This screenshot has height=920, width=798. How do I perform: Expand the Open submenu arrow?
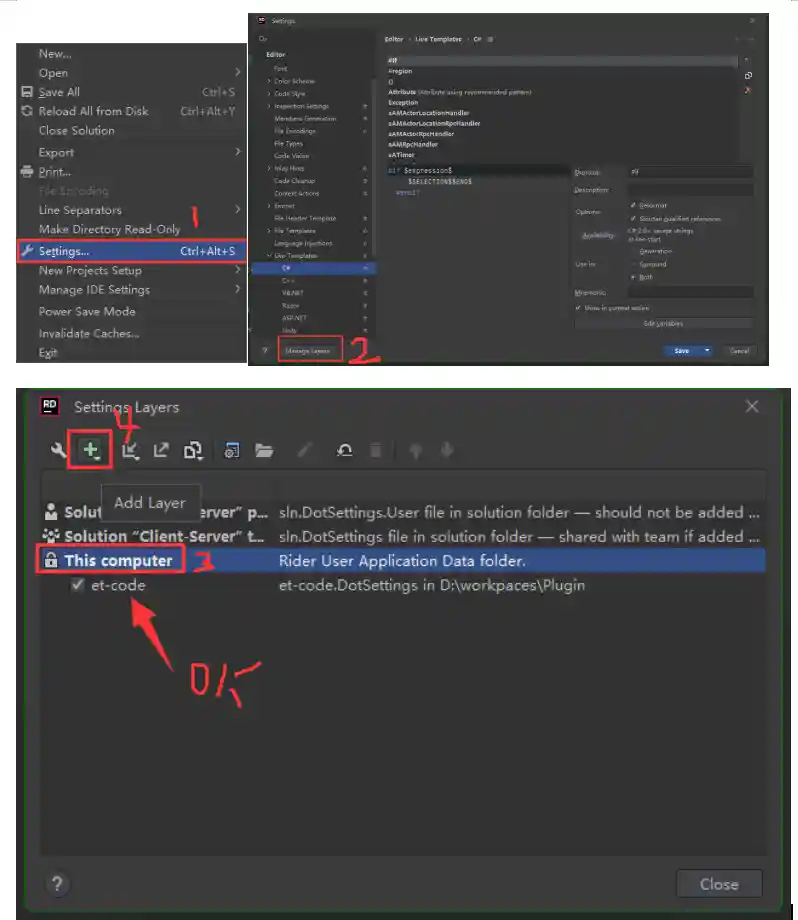point(238,72)
